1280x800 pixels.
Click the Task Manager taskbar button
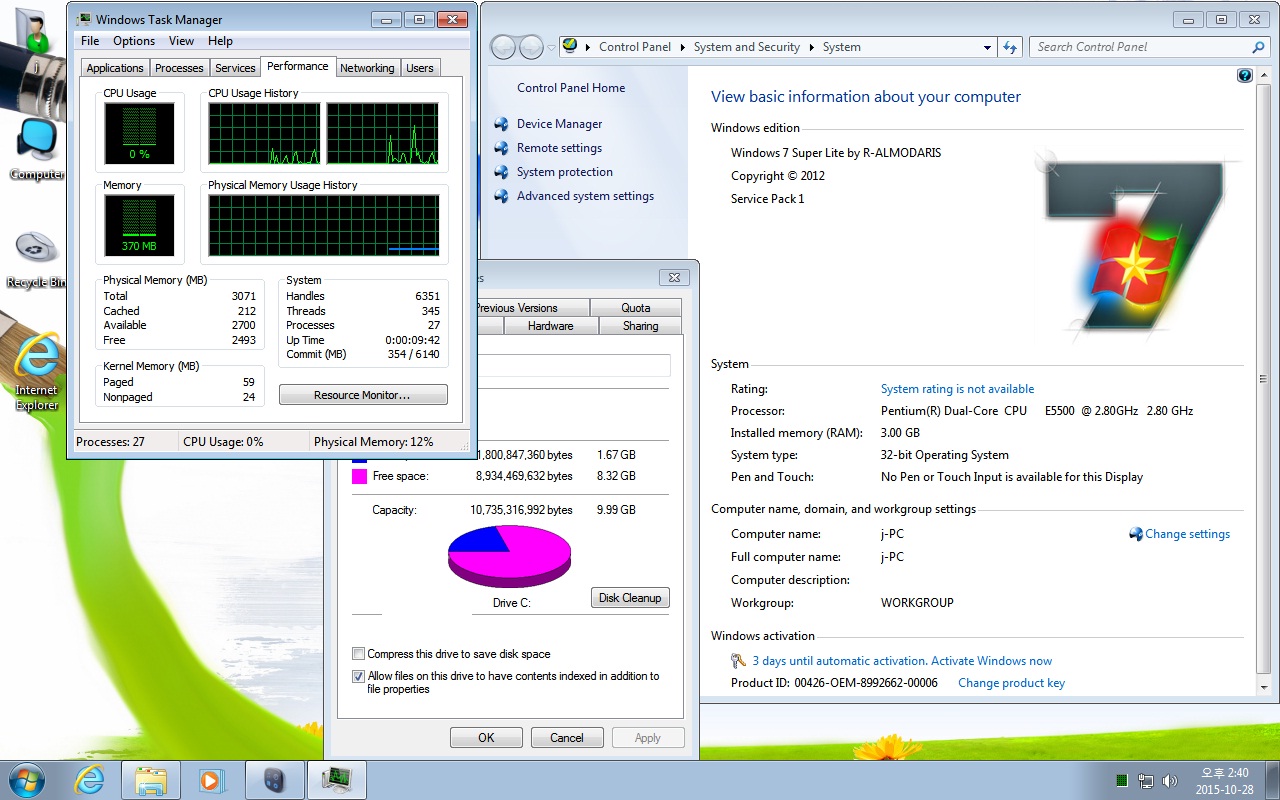(336, 780)
